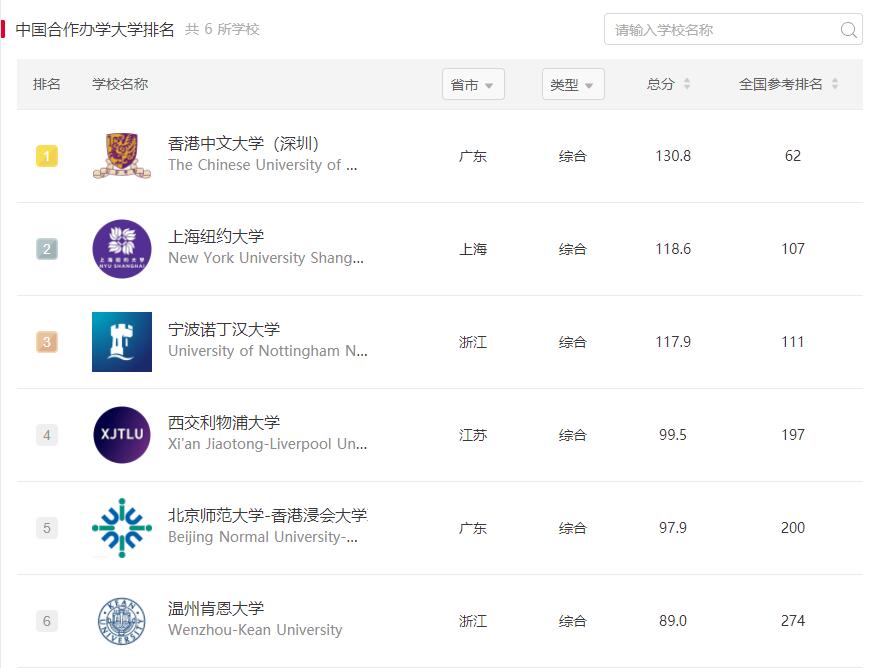Click the 全国参考排名 header label
872x668 pixels.
(780, 84)
